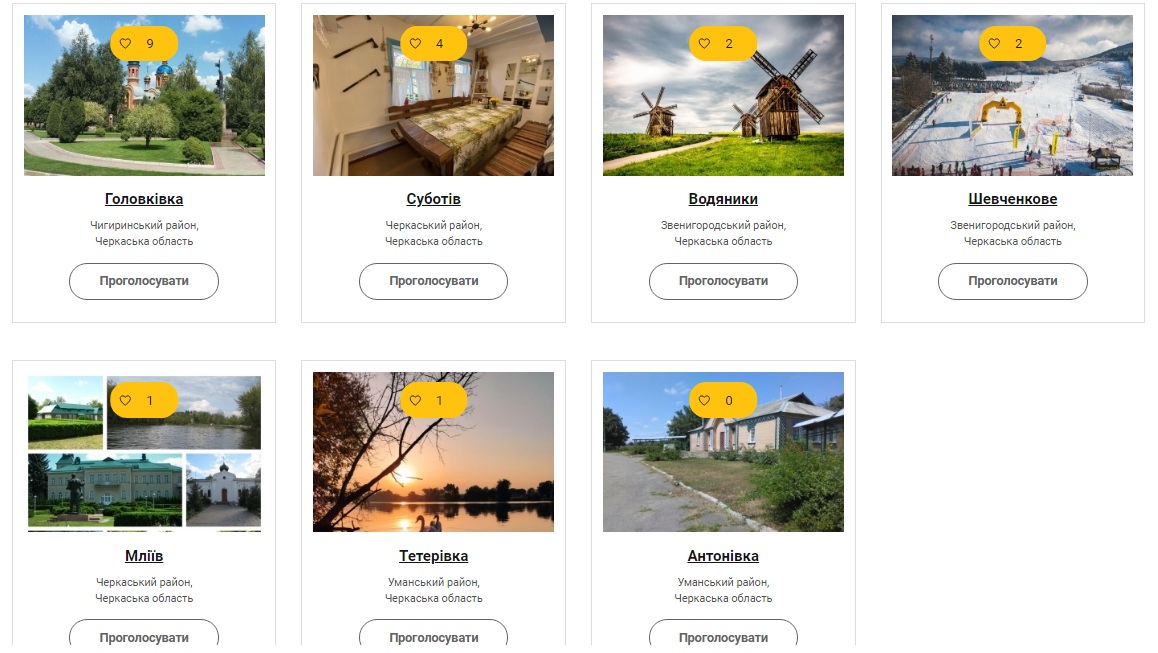Open the Тетерівка sunset lake thumbnail
Viewport: 1158px width, 653px height.
(434, 452)
